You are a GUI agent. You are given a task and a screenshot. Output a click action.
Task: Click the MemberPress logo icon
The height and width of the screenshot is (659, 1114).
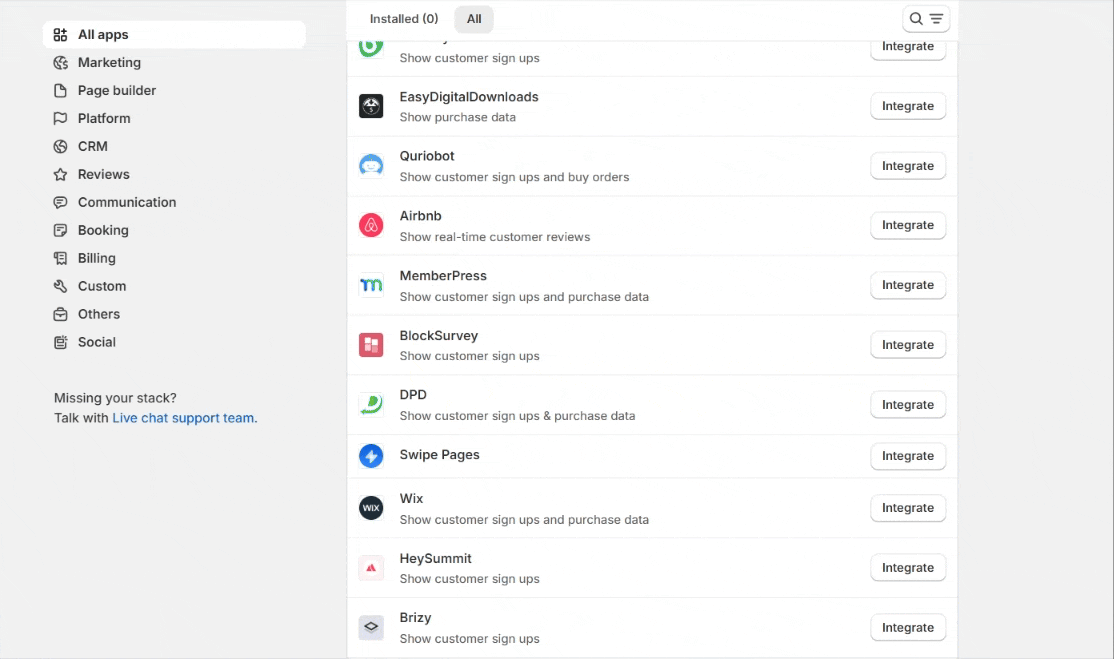click(x=371, y=285)
